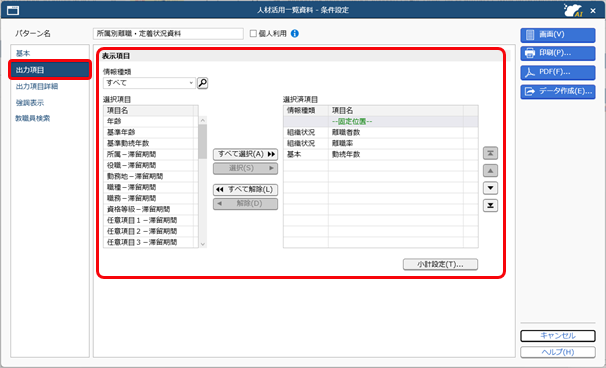
Task: Click the パターン名 text field
Action: [x=168, y=34]
